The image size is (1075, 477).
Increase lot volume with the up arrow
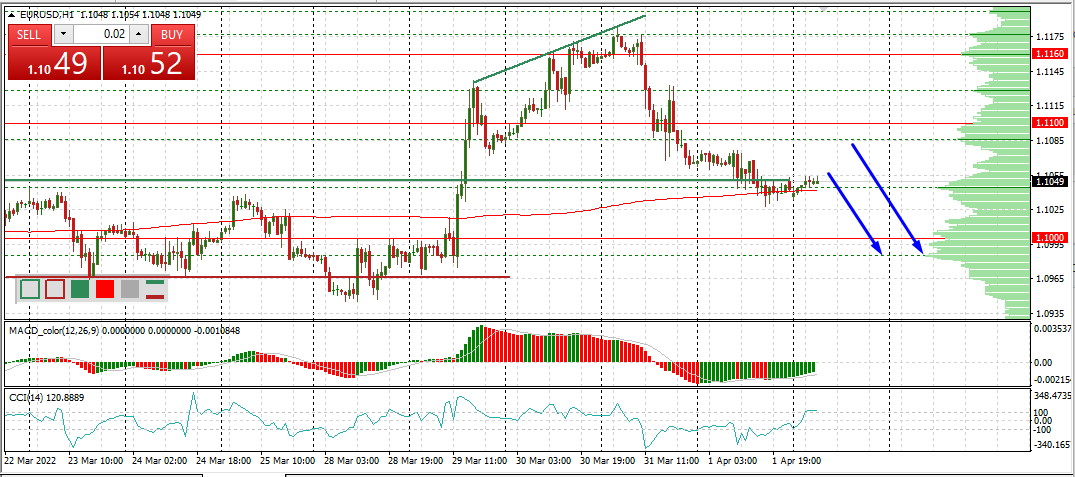click(139, 34)
